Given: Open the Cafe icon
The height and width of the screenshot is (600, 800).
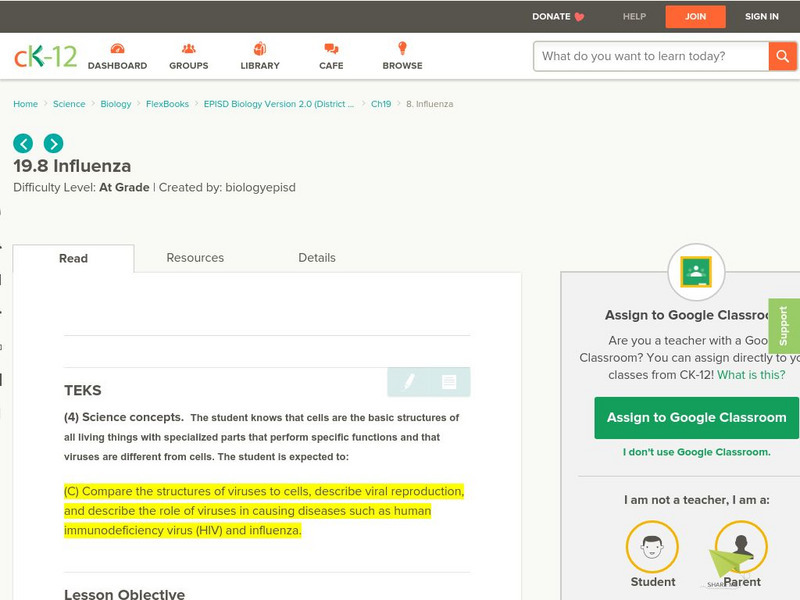Looking at the screenshot, I should (331, 49).
